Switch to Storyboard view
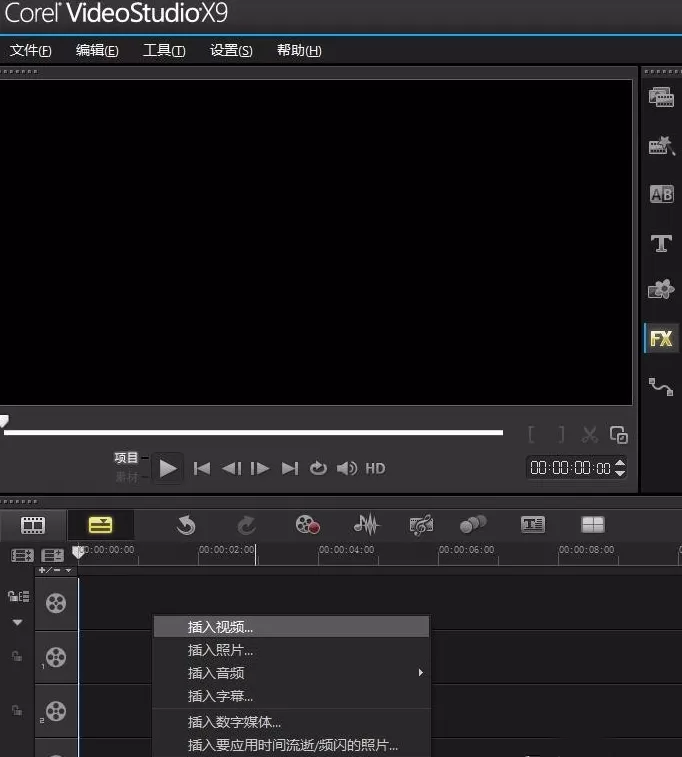Screen dimensions: 682x757 tap(33, 525)
